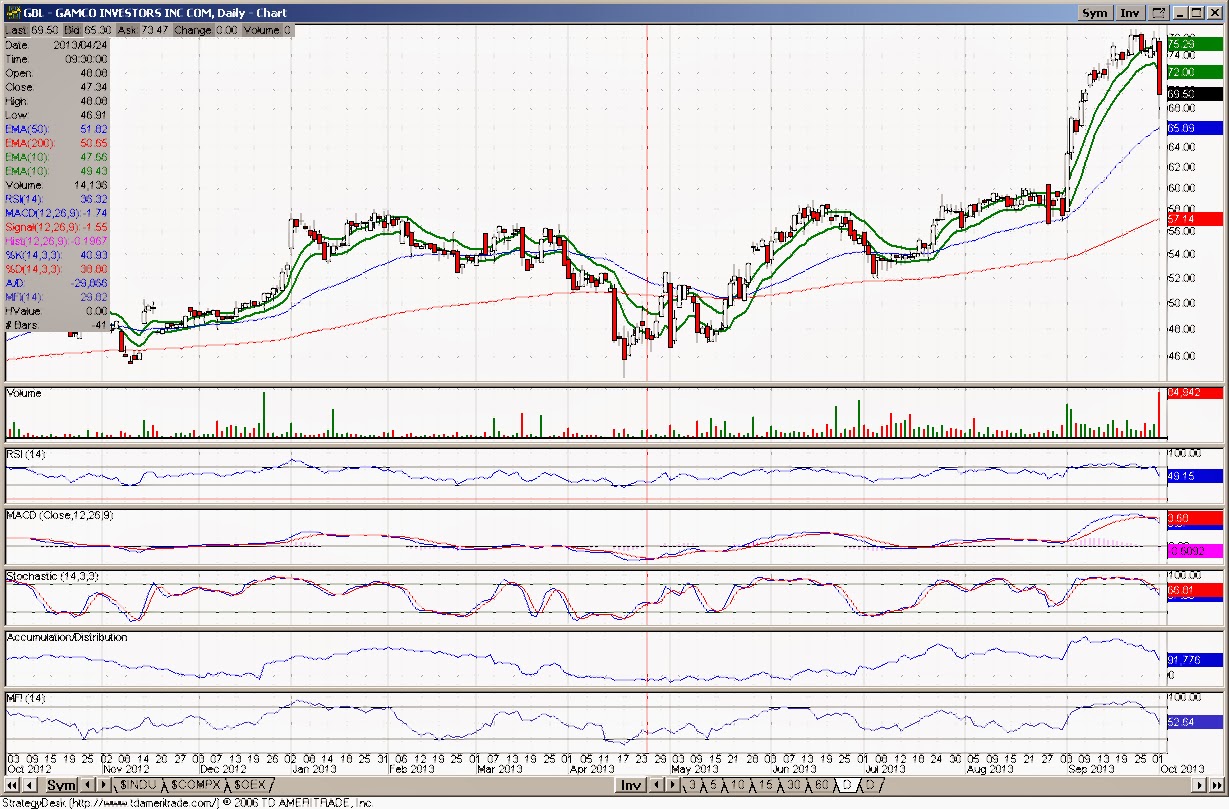The height and width of the screenshot is (809, 1229).
Task: Click the Stochastic (14,3,3) panel title
Action: pos(53,577)
